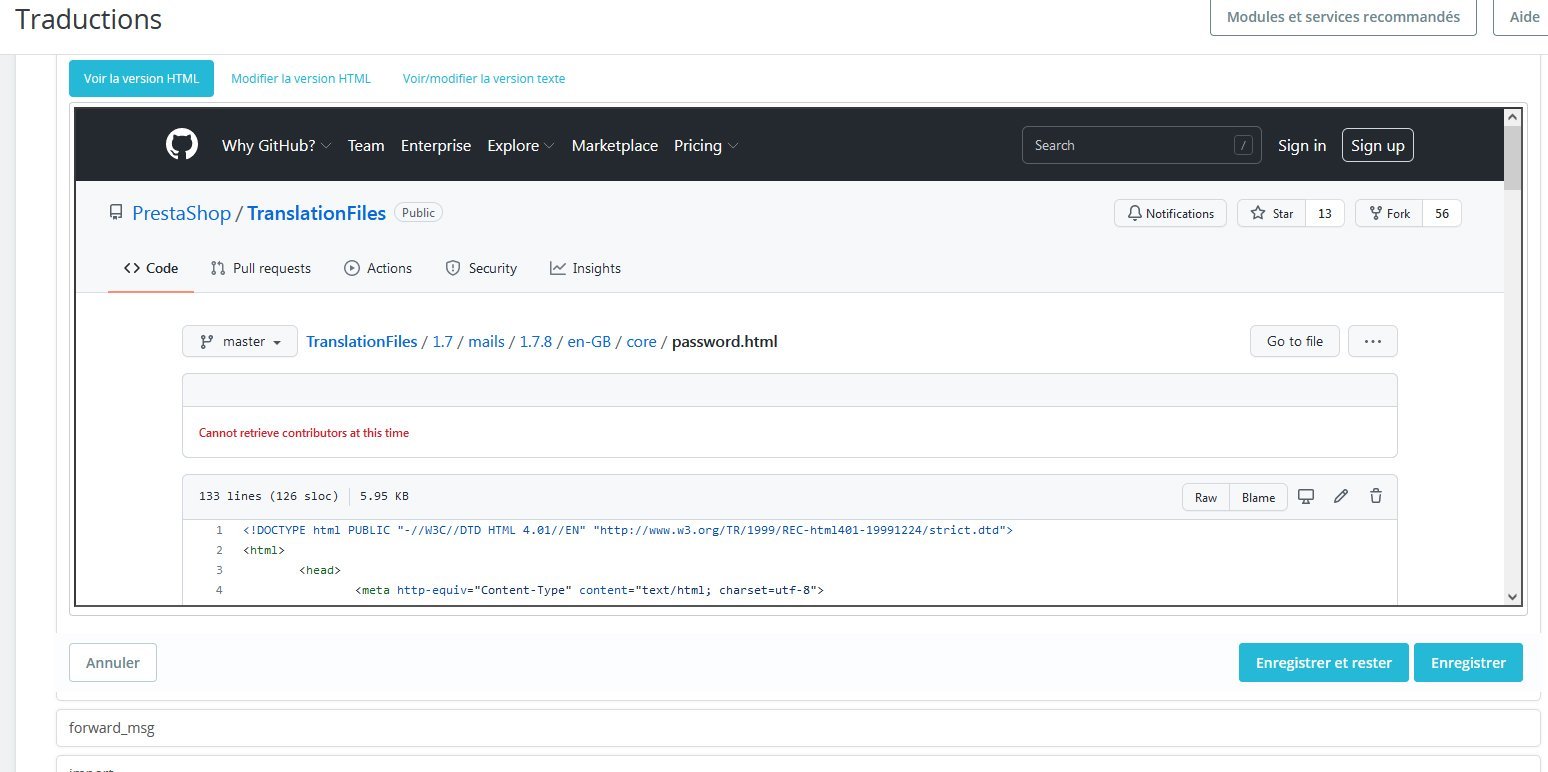The image size is (1548, 772).
Task: Select the Modifier la version HTML tab
Action: tap(301, 79)
